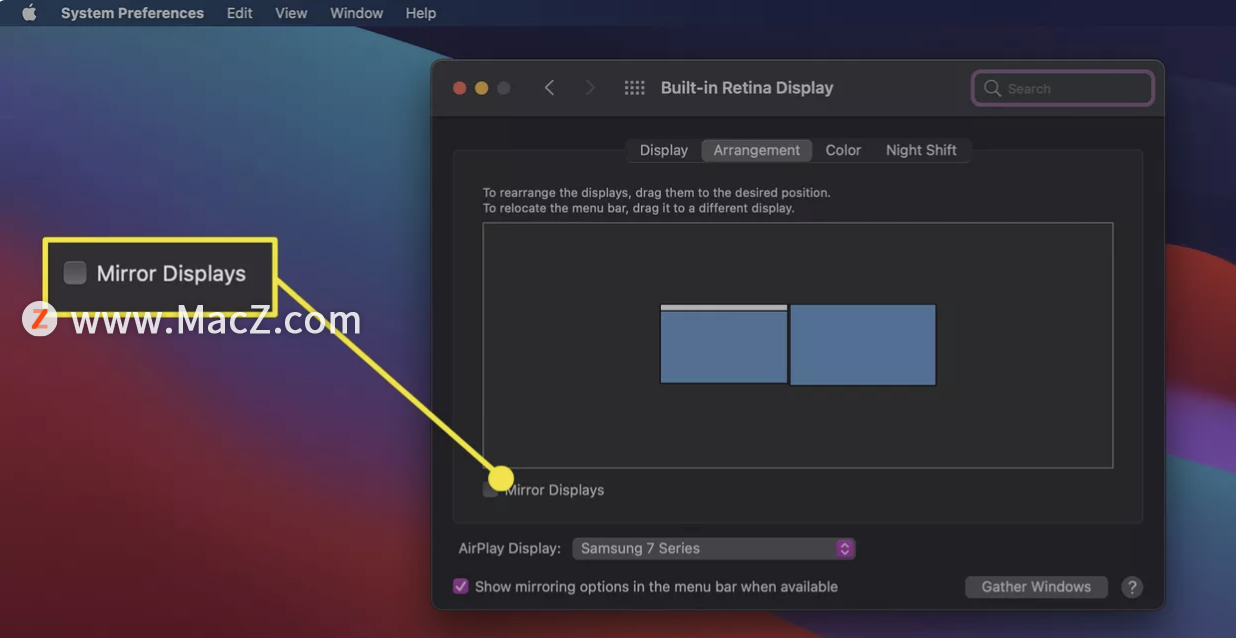Click the Built-in Retina Display title
Viewport: 1236px width, 638px height.
(x=747, y=88)
